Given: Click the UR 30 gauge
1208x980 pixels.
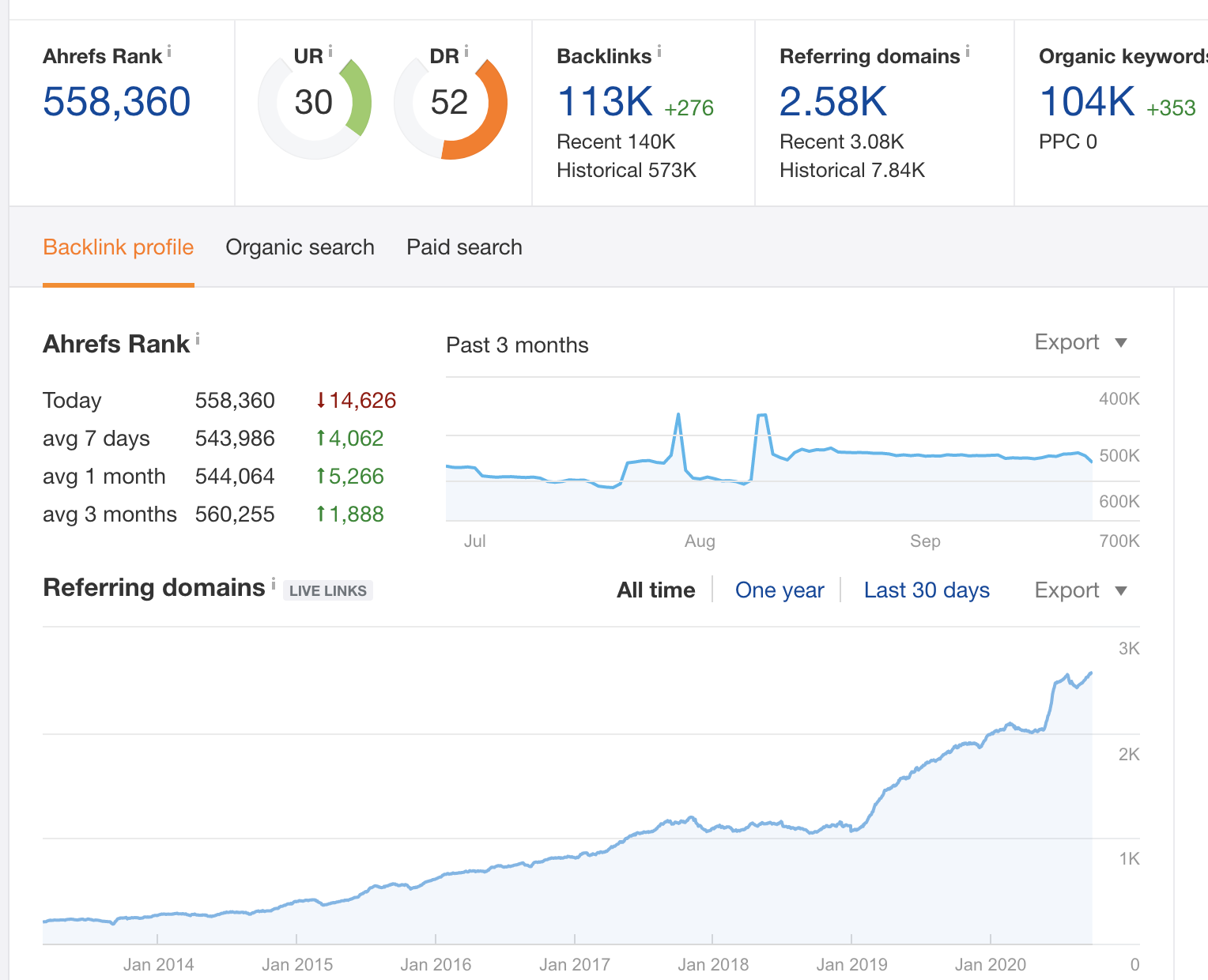Looking at the screenshot, I should tap(315, 103).
